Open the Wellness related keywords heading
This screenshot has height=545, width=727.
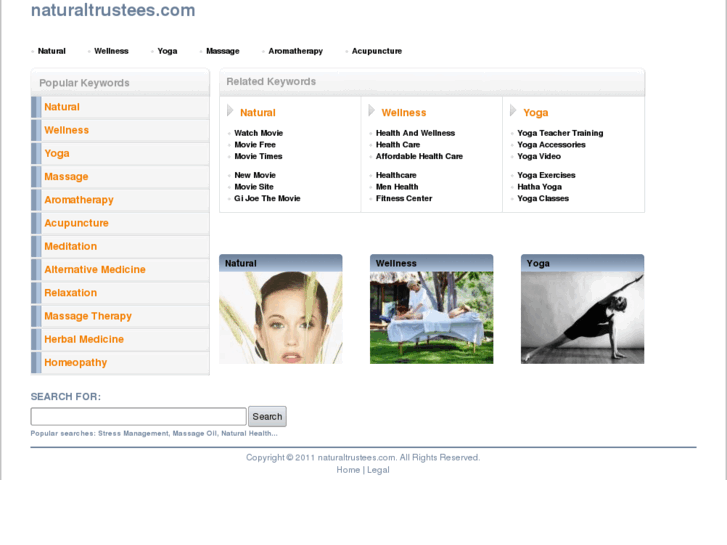(x=404, y=113)
